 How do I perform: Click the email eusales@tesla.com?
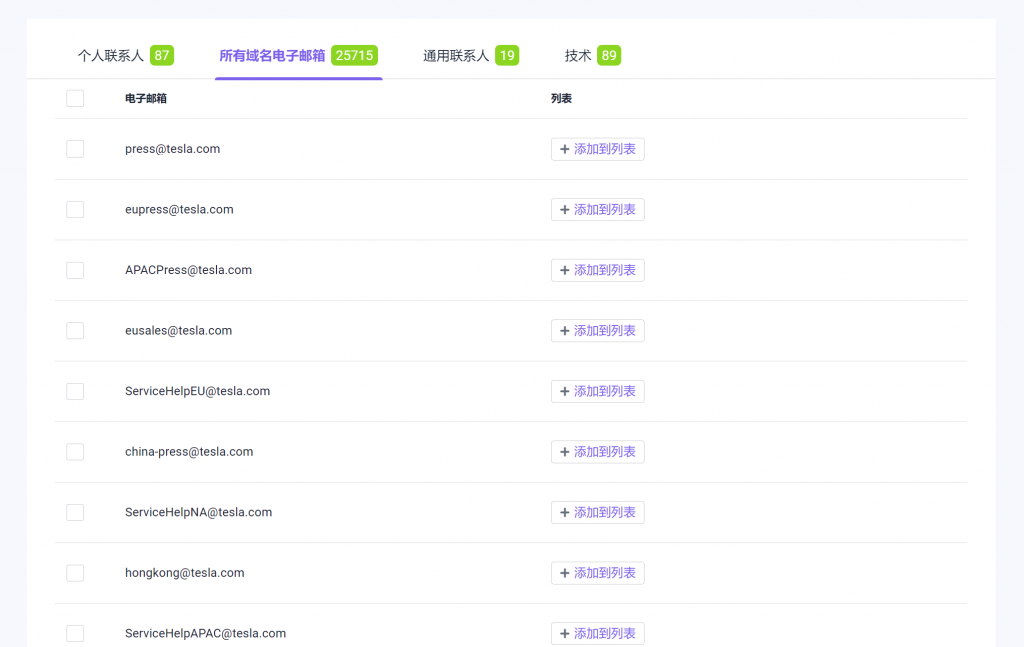click(x=178, y=330)
